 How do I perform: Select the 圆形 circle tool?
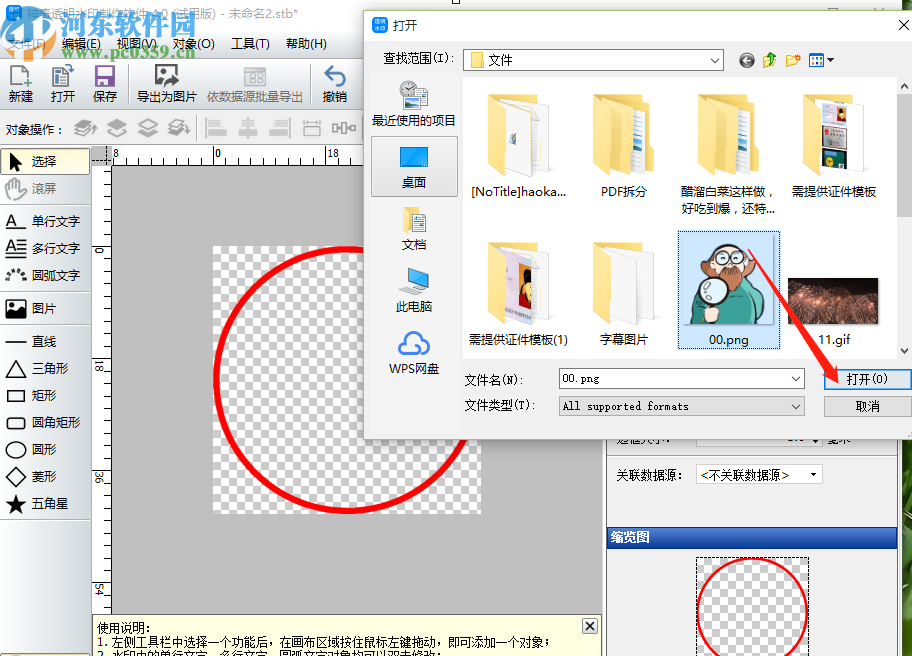(45, 450)
